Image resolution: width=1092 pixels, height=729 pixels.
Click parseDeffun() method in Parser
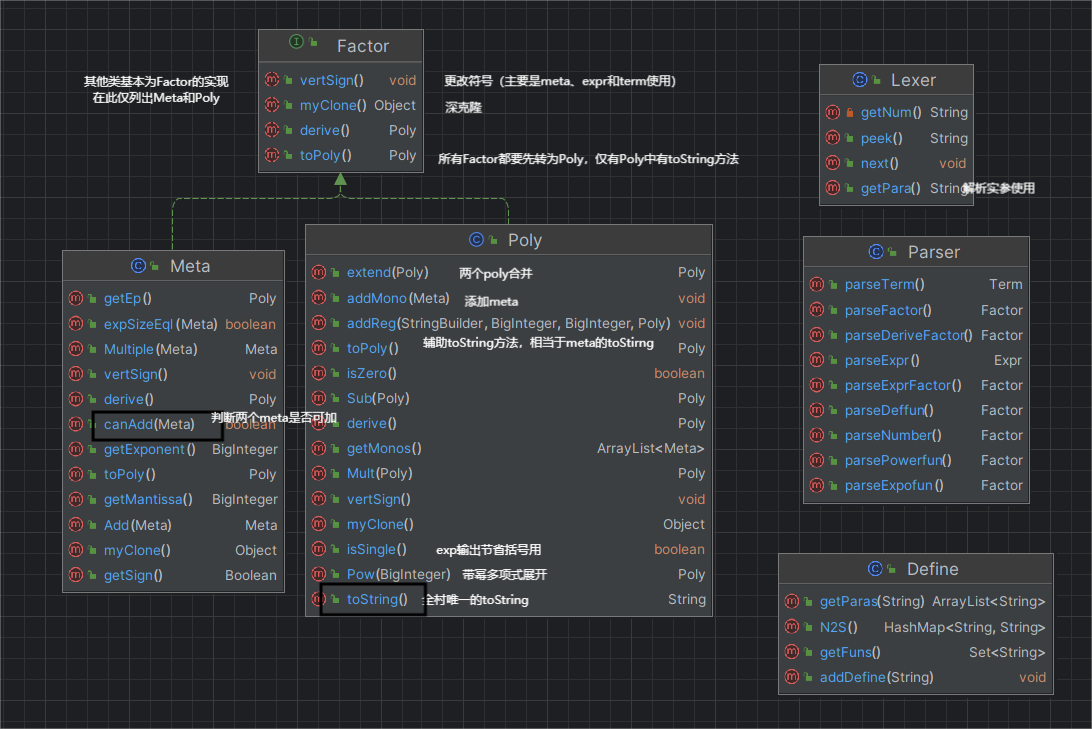[x=889, y=410]
